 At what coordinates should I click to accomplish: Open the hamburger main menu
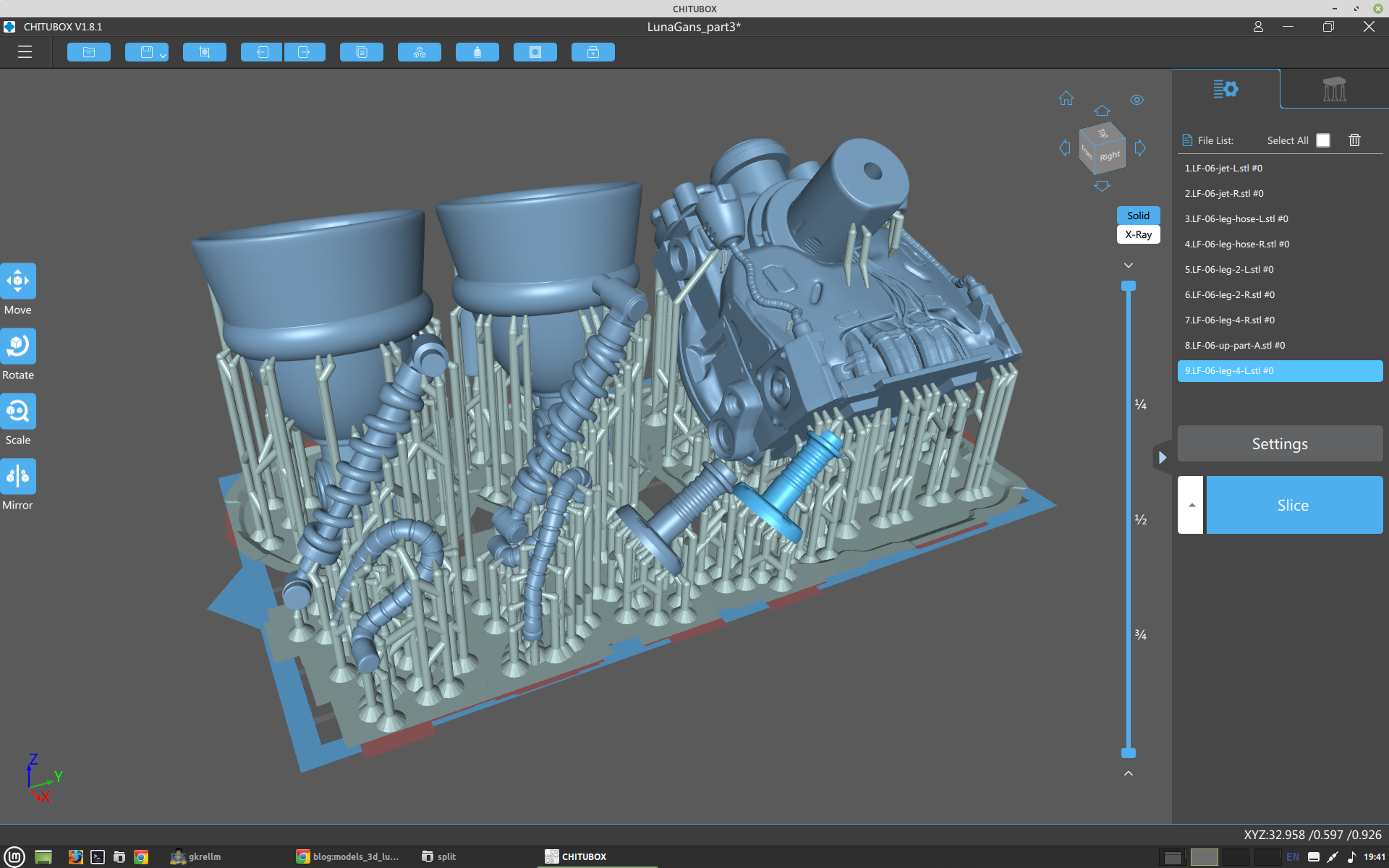(x=25, y=52)
